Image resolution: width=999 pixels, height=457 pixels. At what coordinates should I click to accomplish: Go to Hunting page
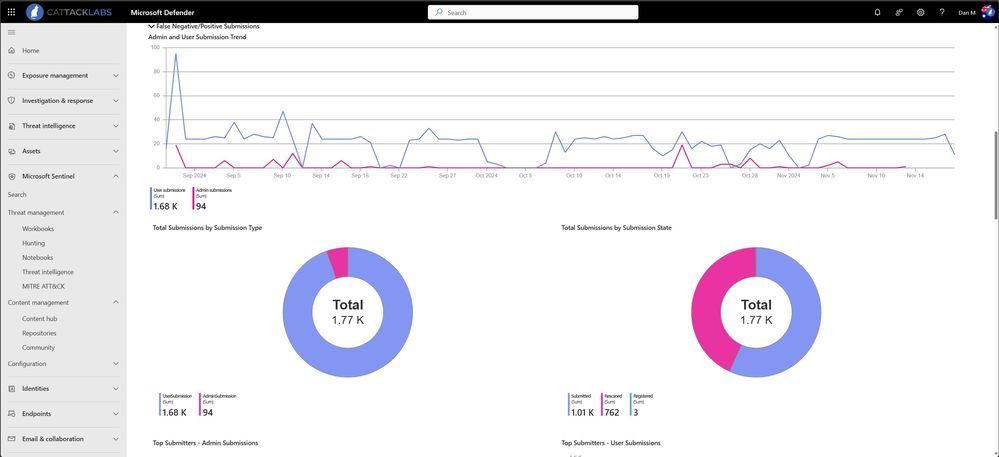[33, 243]
